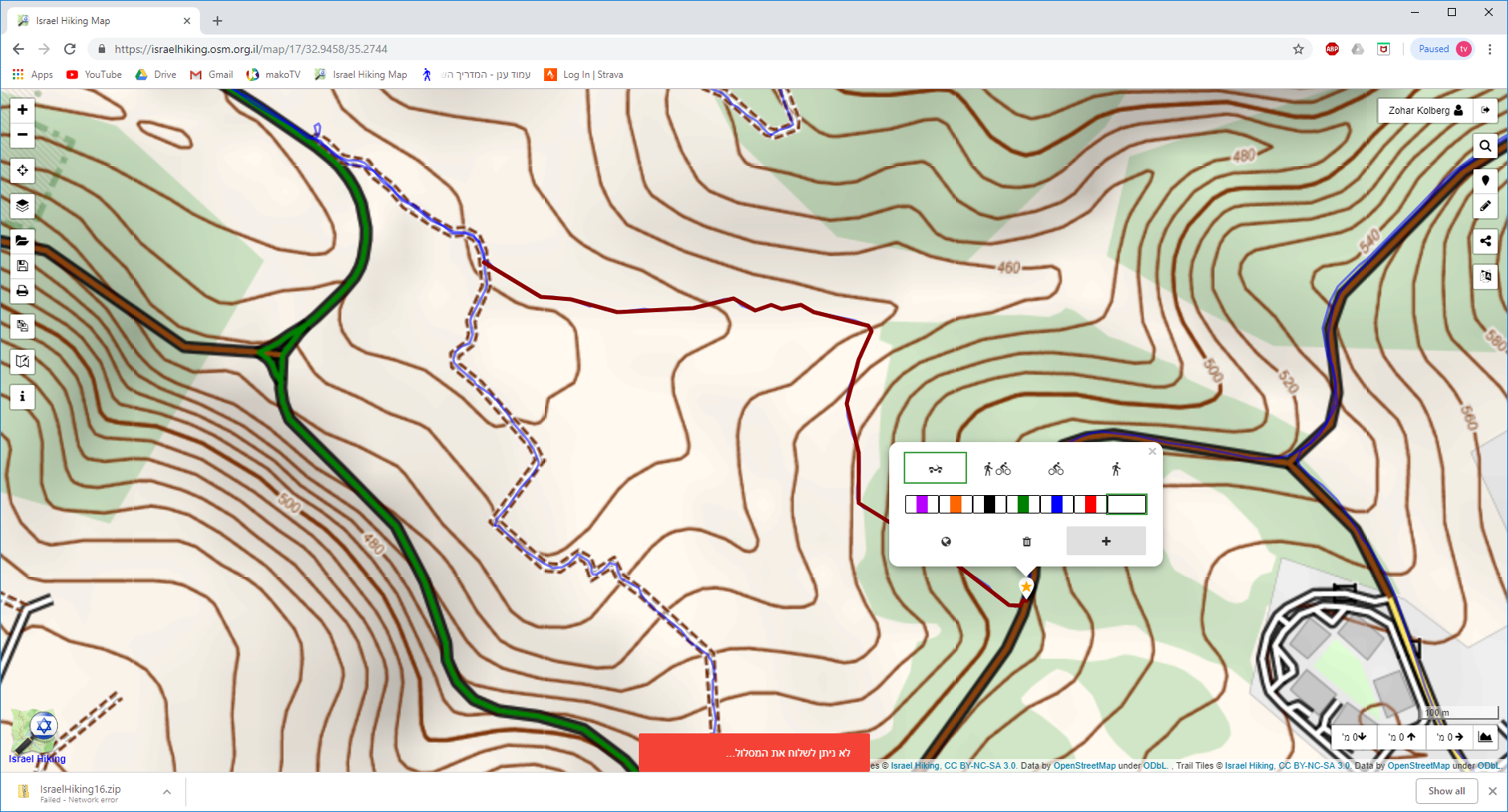Screen dimensions: 1508x812
Task: Choose the black trail marking color
Action: click(x=990, y=504)
